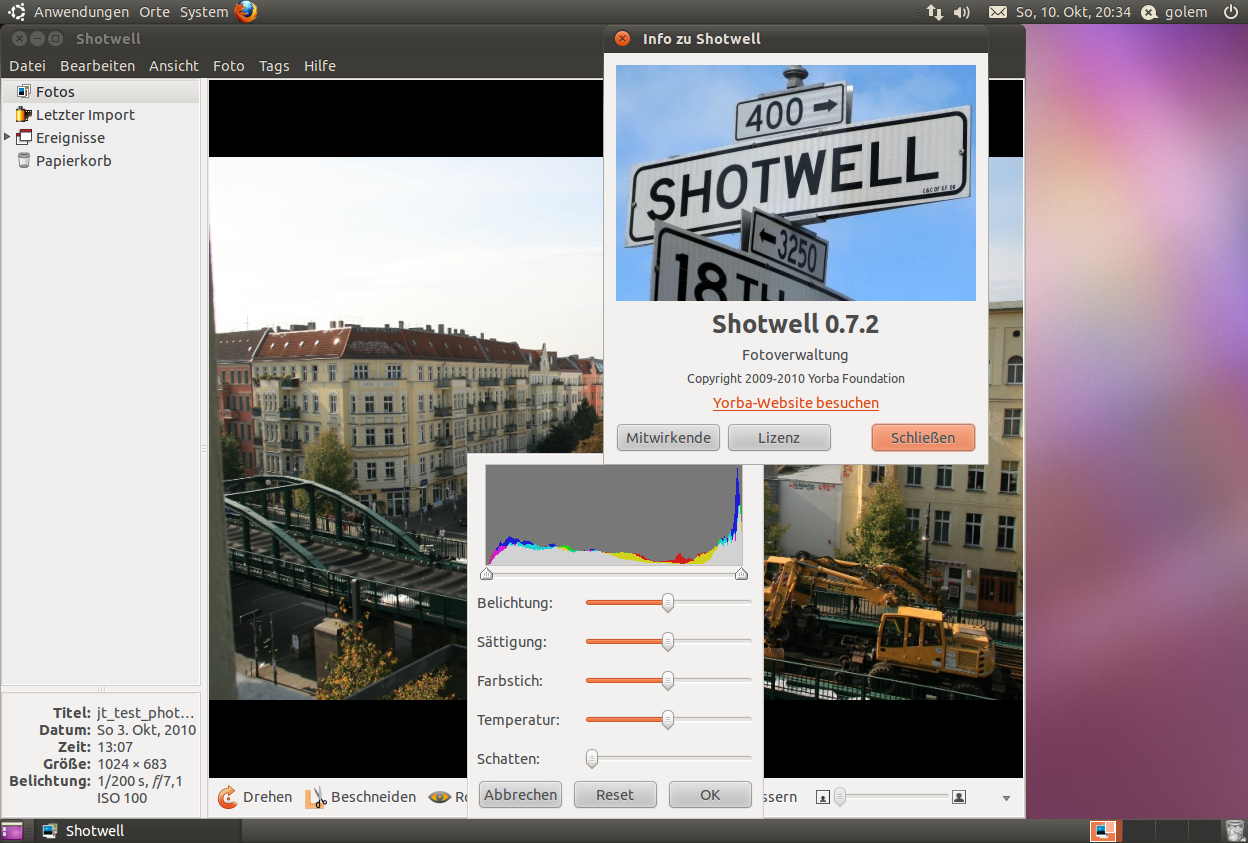Open the power session menu icon

point(1229,12)
